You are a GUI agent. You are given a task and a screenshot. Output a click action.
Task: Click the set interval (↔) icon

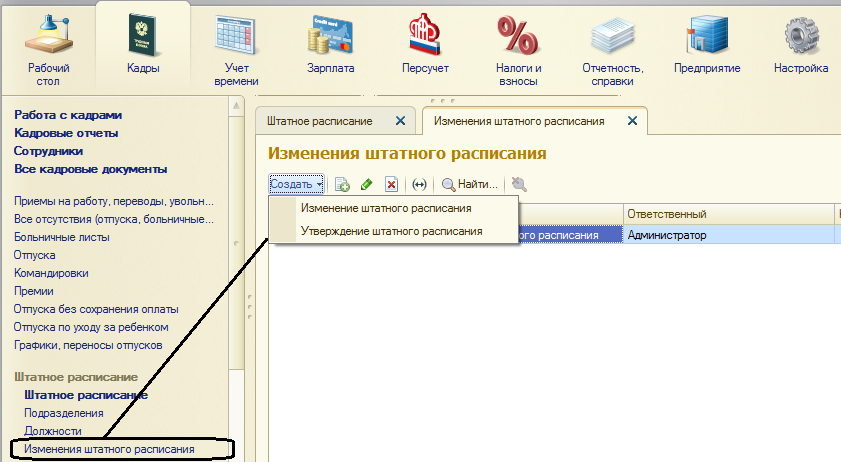pos(419,185)
